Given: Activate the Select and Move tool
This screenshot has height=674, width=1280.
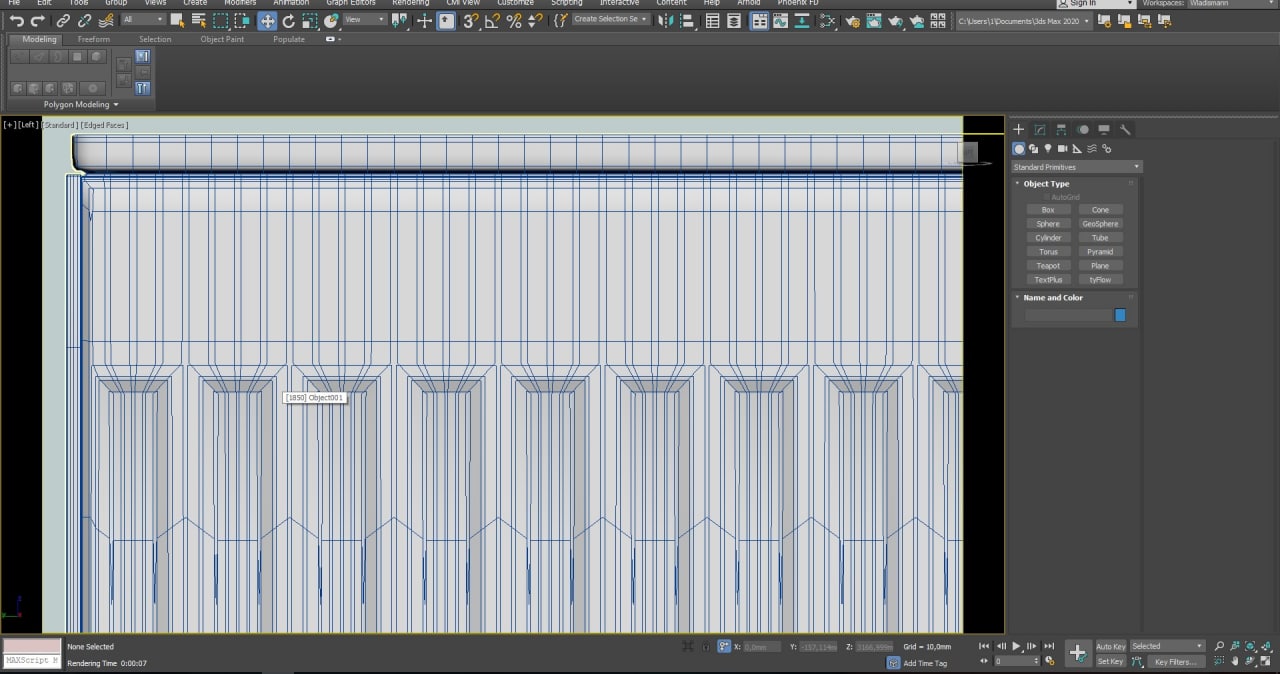Looking at the screenshot, I should tap(267, 21).
